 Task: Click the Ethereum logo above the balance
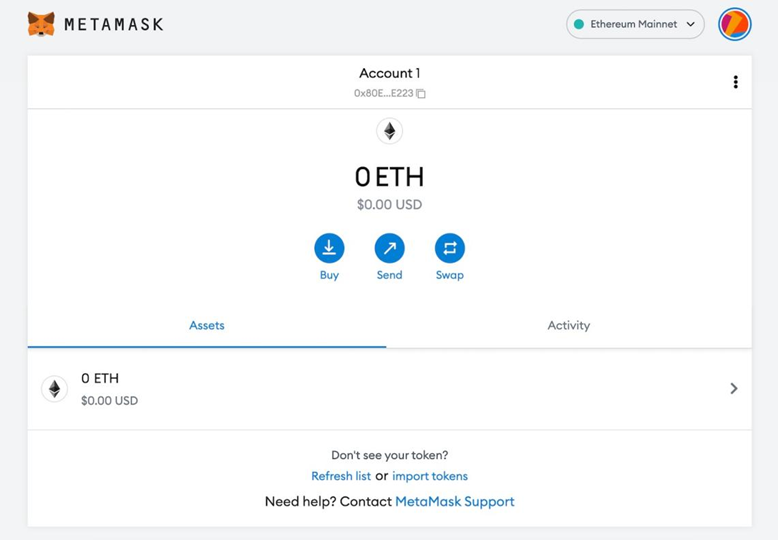coord(389,131)
